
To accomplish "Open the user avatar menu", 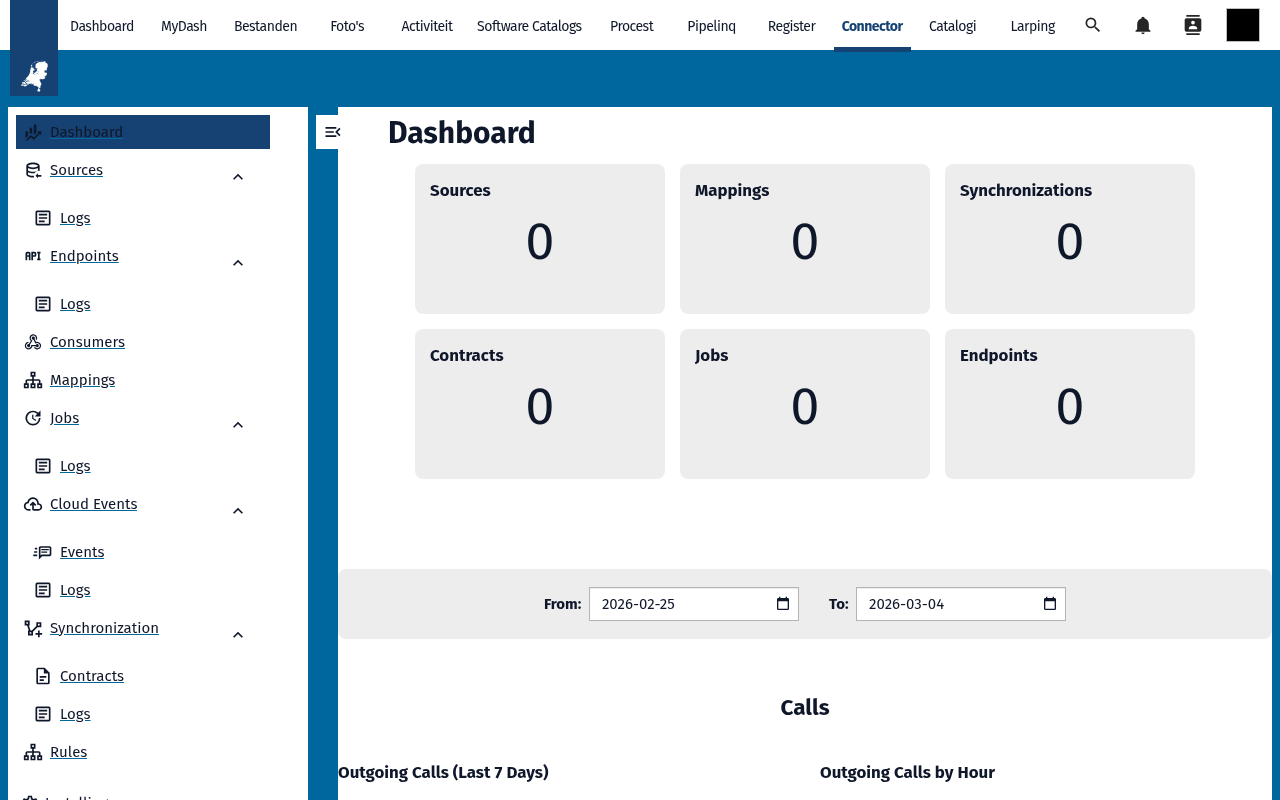I will (x=1243, y=25).
